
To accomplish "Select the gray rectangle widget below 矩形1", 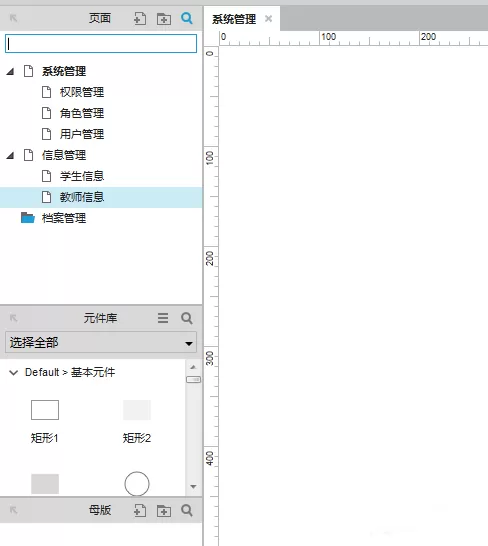I will click(45, 484).
